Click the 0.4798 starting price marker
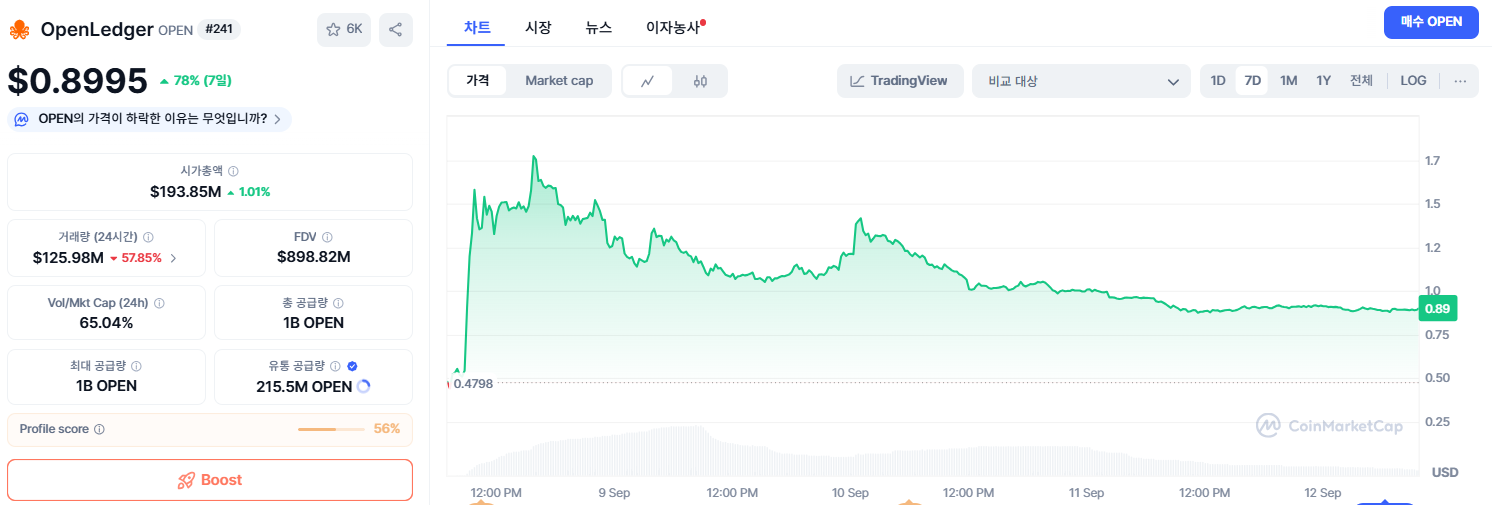 pos(473,383)
